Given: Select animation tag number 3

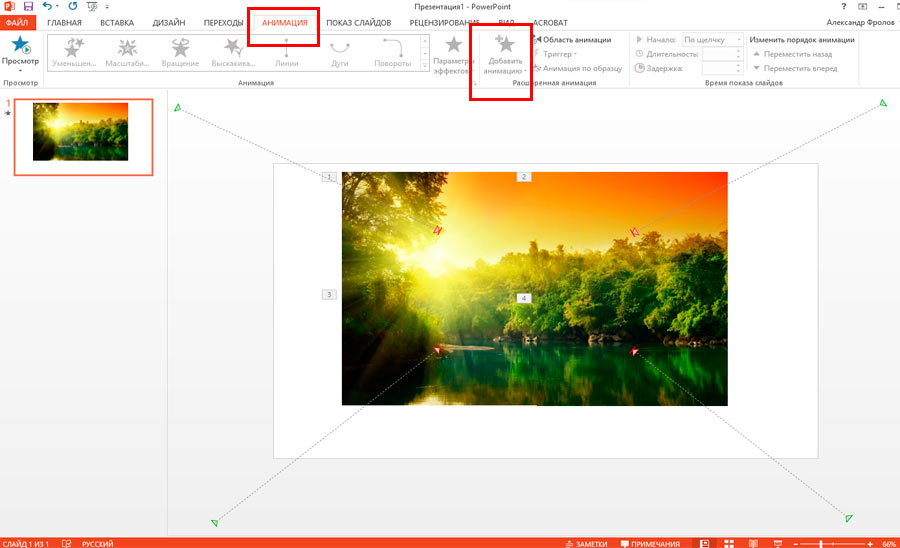Looking at the screenshot, I should (x=329, y=294).
